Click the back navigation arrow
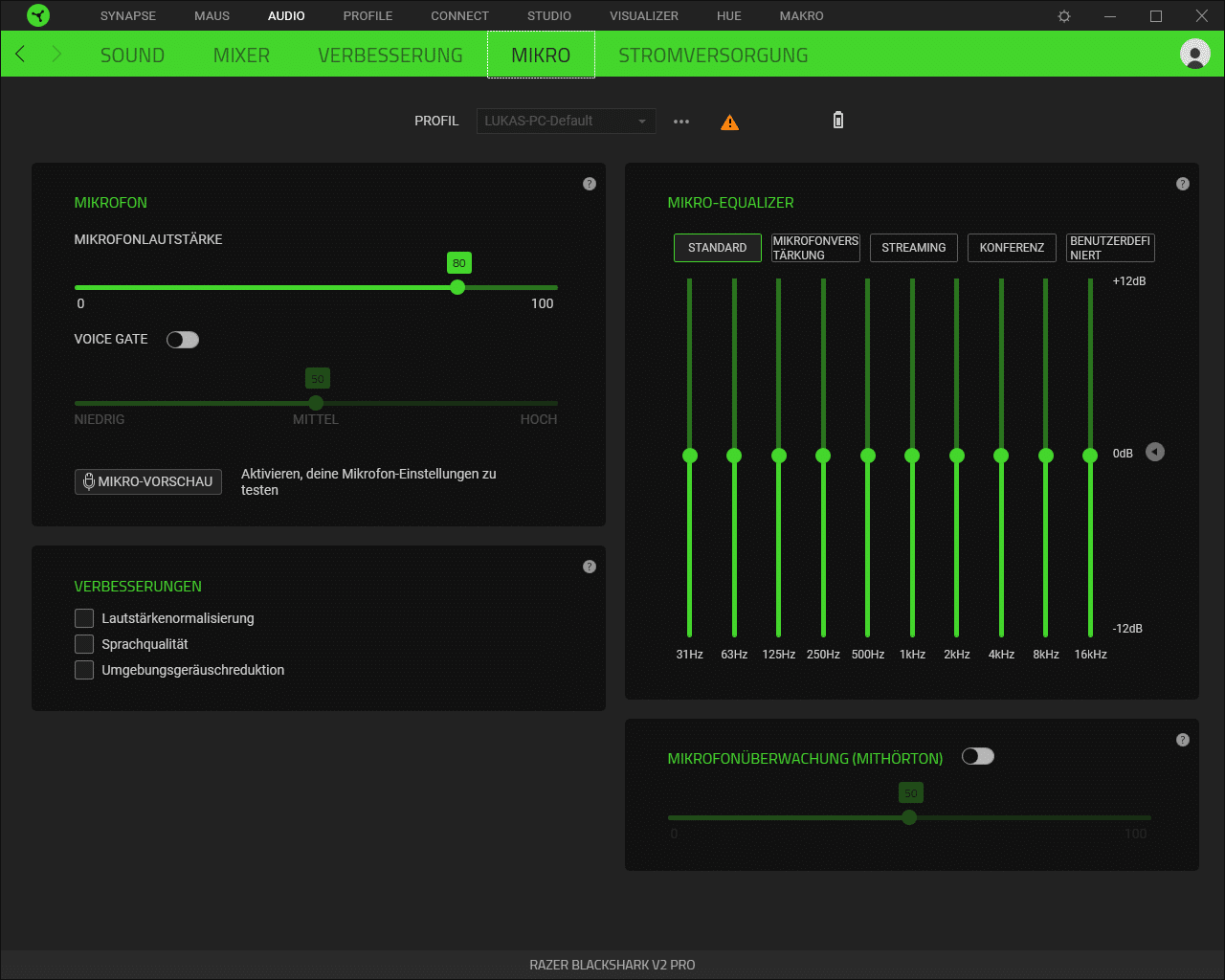This screenshot has height=980, width=1225. (x=21, y=55)
